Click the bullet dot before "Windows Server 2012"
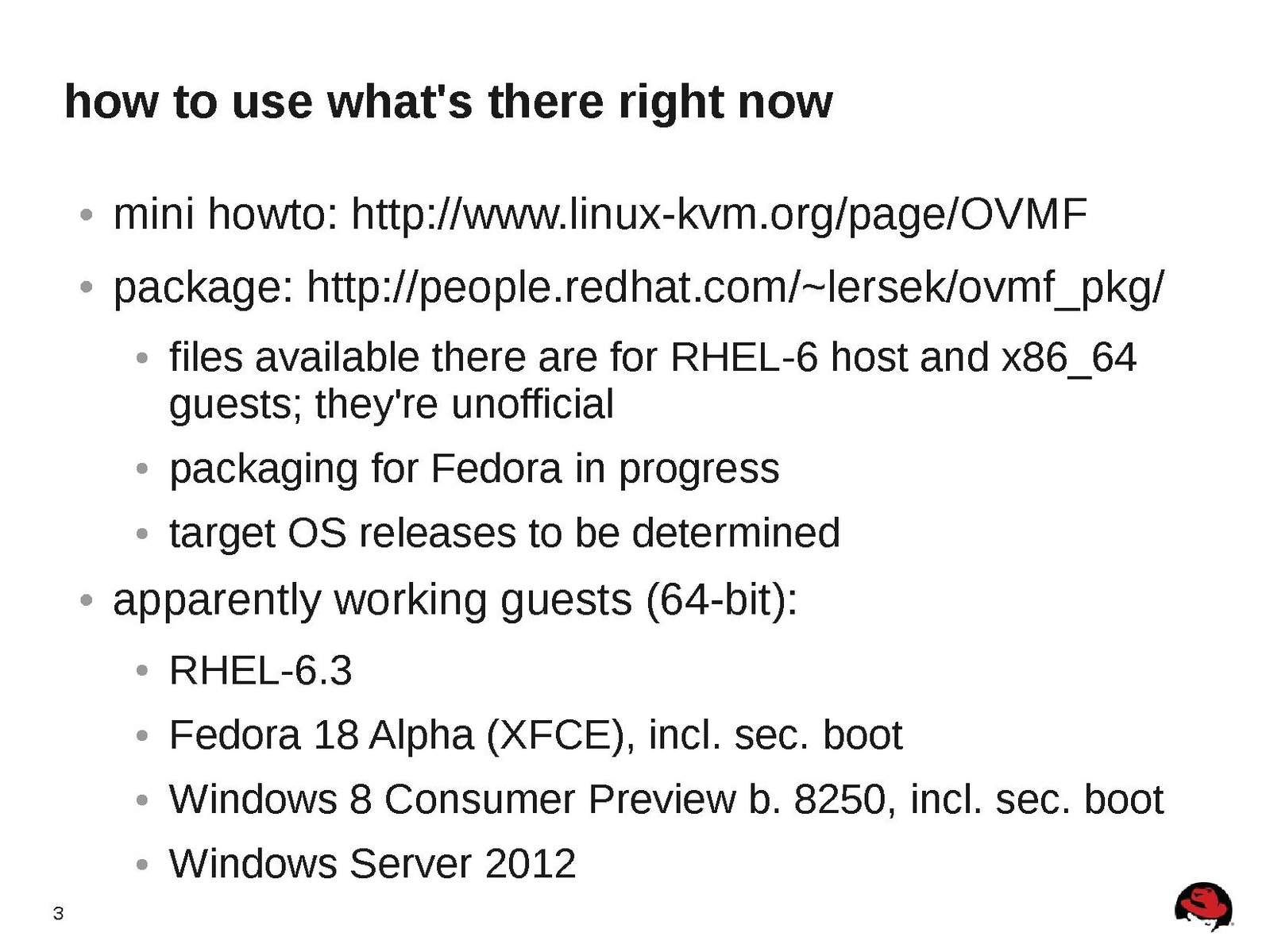Viewport: 1270px width, 952px height. (142, 865)
